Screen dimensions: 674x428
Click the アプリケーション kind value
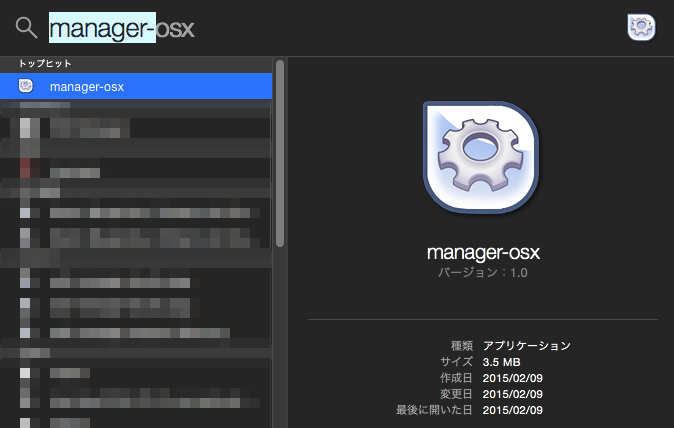click(x=527, y=345)
